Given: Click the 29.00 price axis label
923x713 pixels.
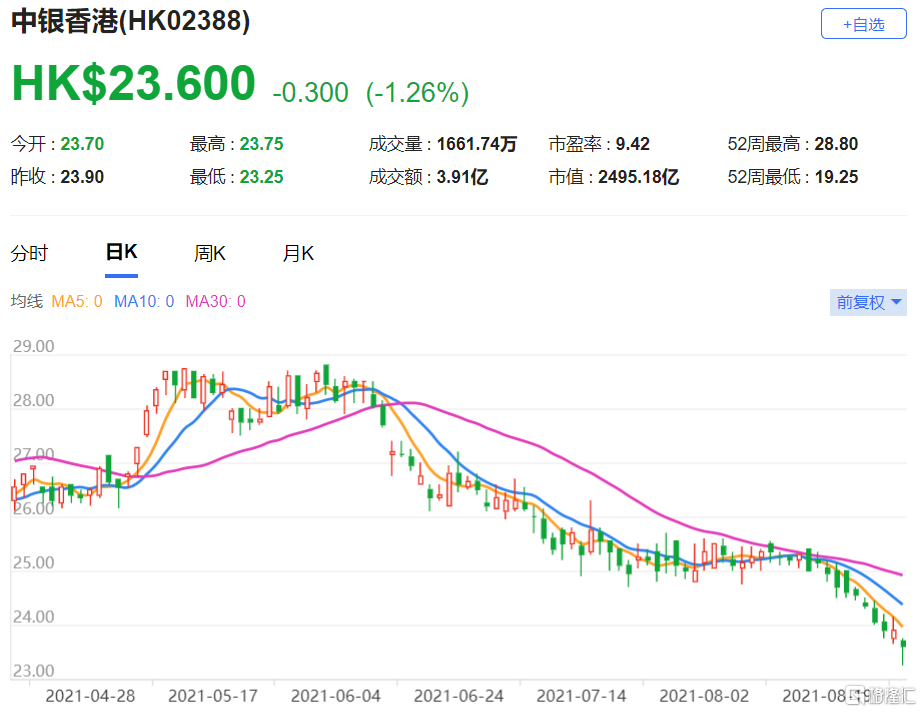Looking at the screenshot, I should 34,346.
